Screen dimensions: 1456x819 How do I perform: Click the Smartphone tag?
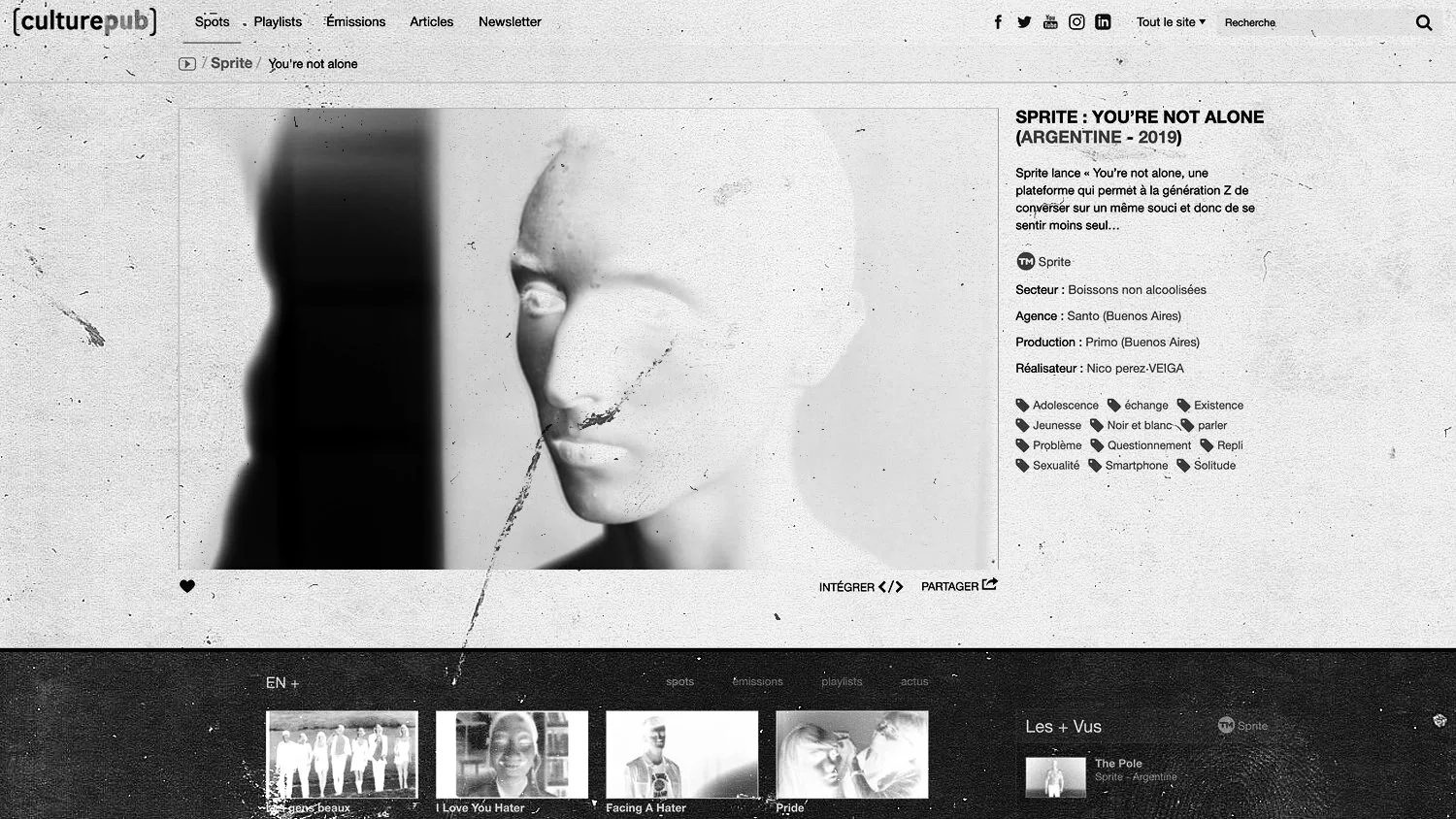[x=1128, y=466]
